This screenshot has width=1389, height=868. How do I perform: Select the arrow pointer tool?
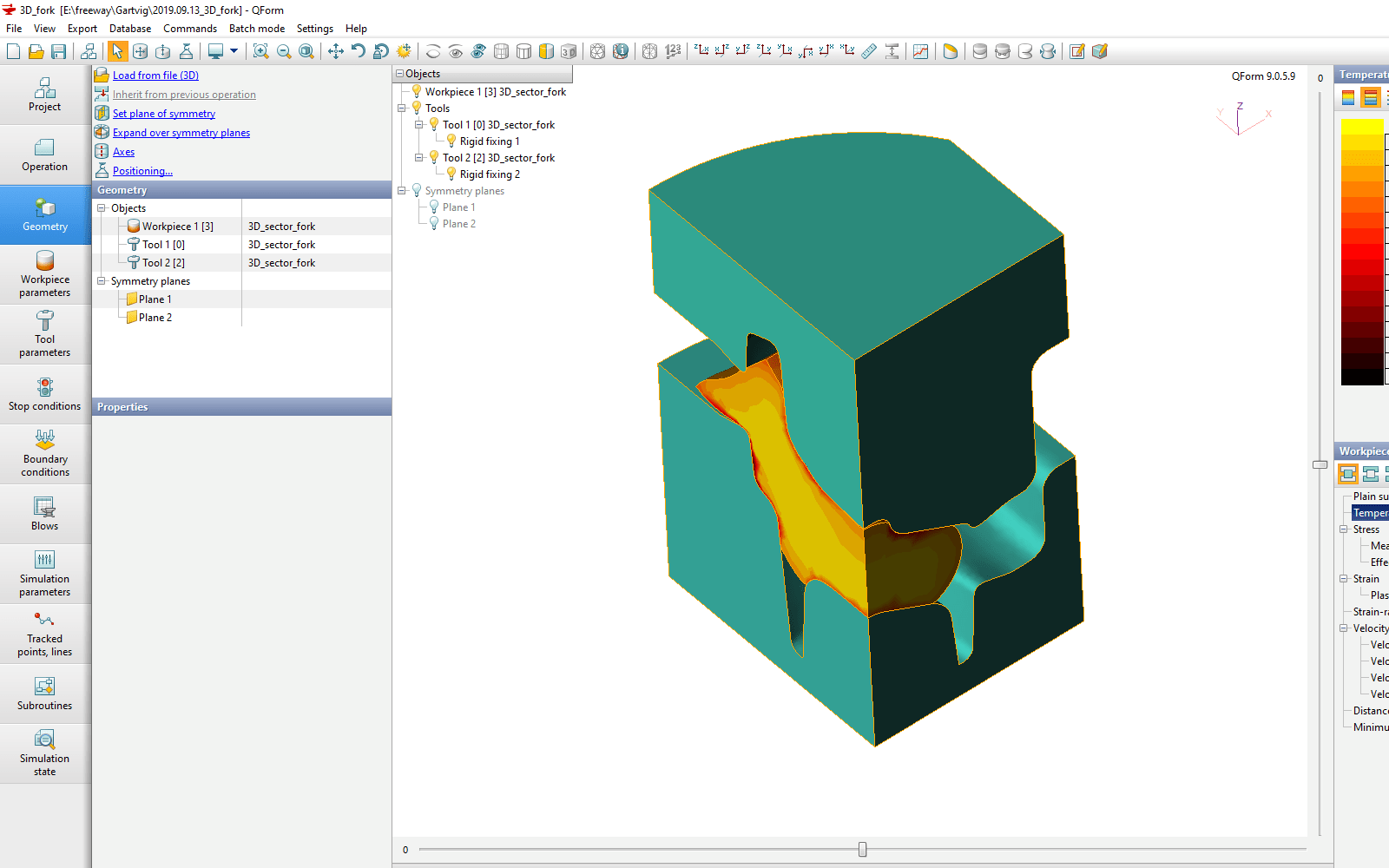coord(117,52)
